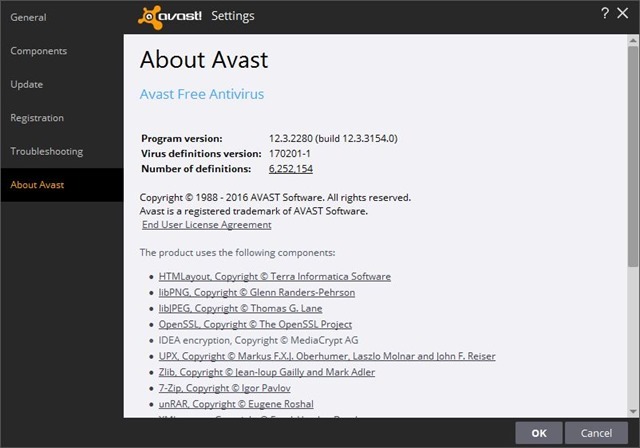Switch to the Components tab
The width and height of the screenshot is (640, 448).
39,50
